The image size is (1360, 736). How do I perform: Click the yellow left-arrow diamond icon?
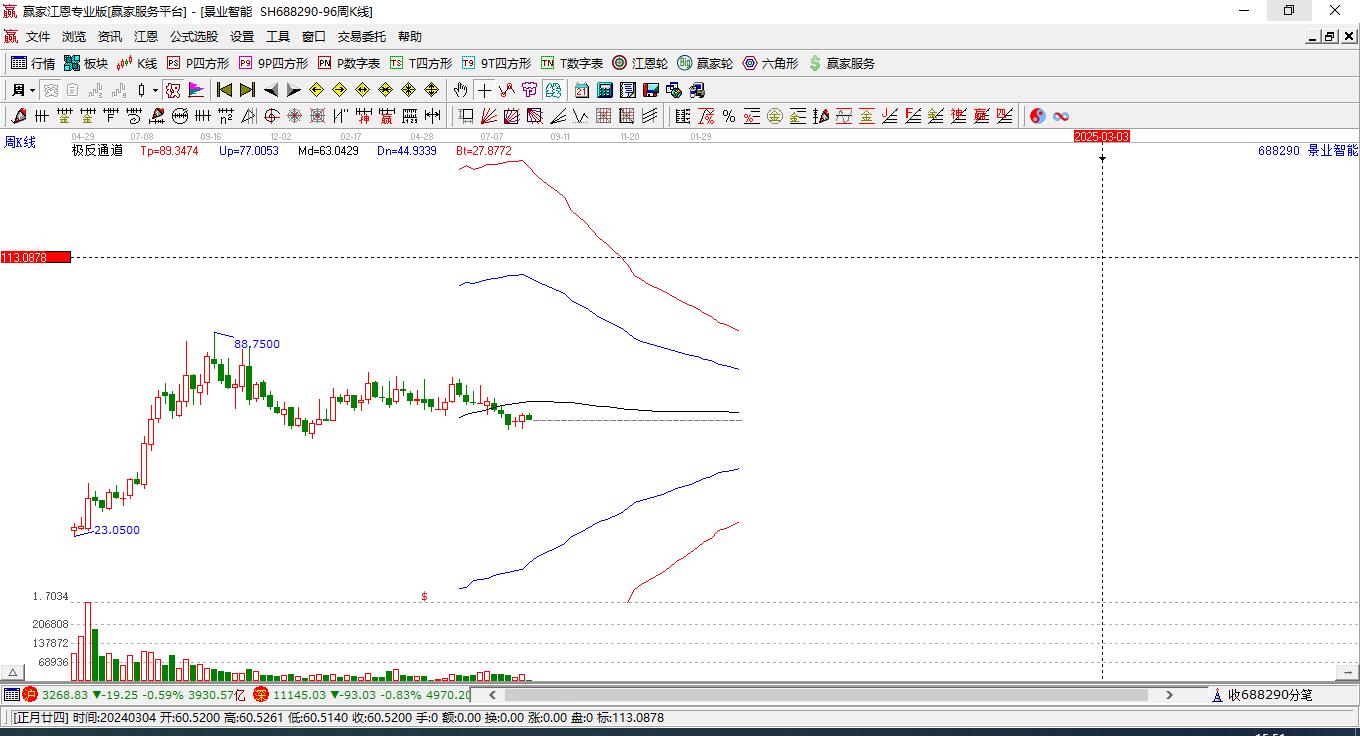[317, 90]
